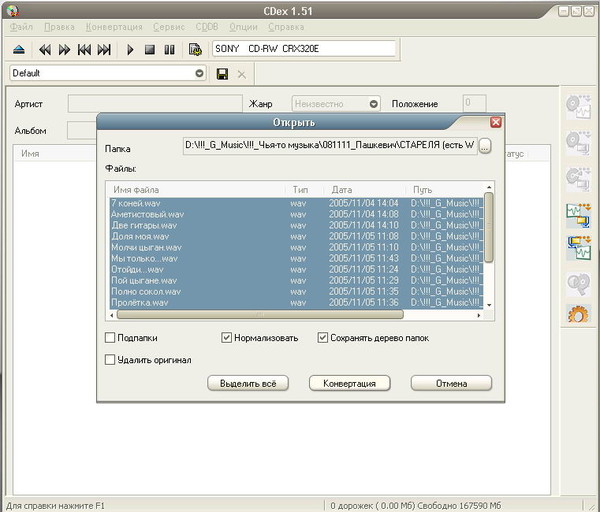600x512 pixels.
Task: Open the configuration gear icon in the sidebar
Action: point(578,314)
